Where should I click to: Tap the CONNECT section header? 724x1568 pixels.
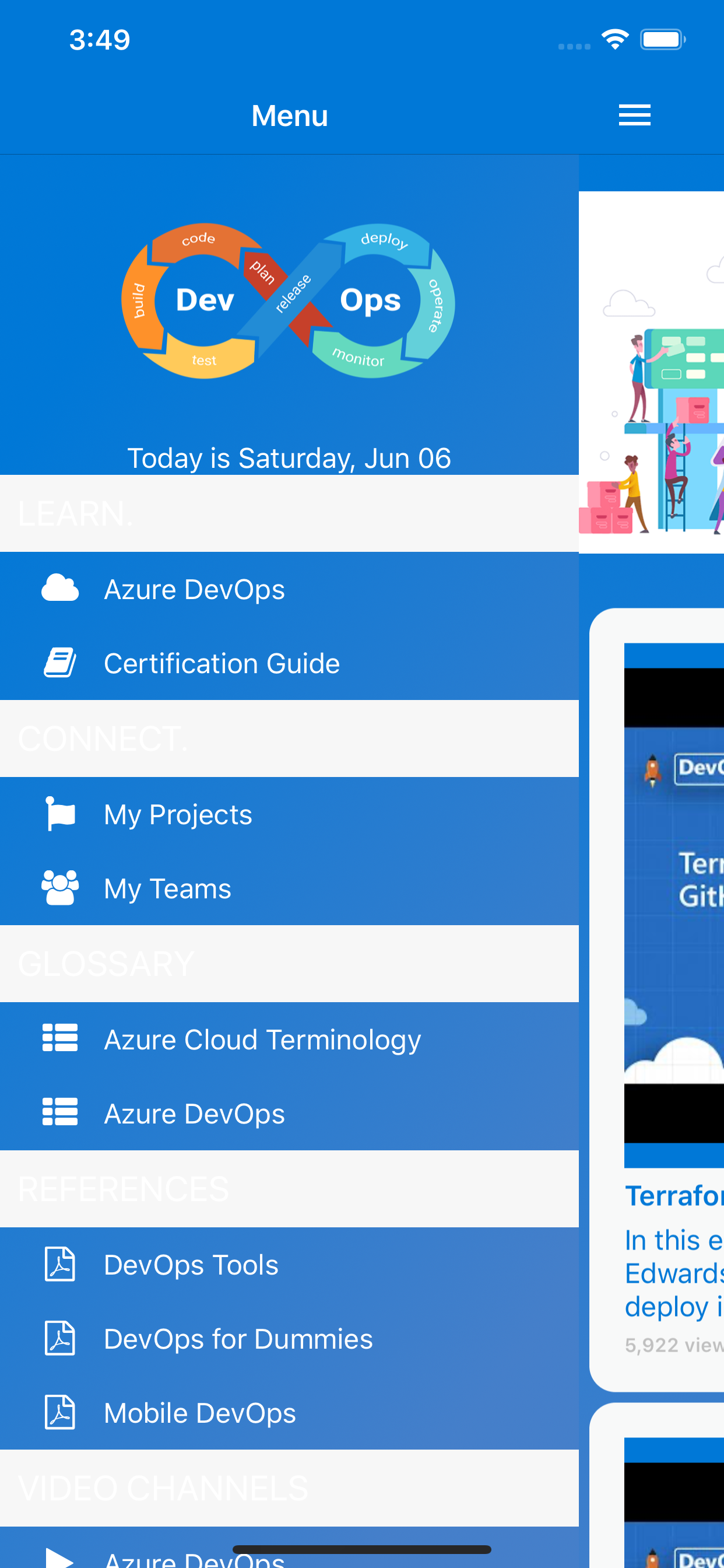[289, 738]
